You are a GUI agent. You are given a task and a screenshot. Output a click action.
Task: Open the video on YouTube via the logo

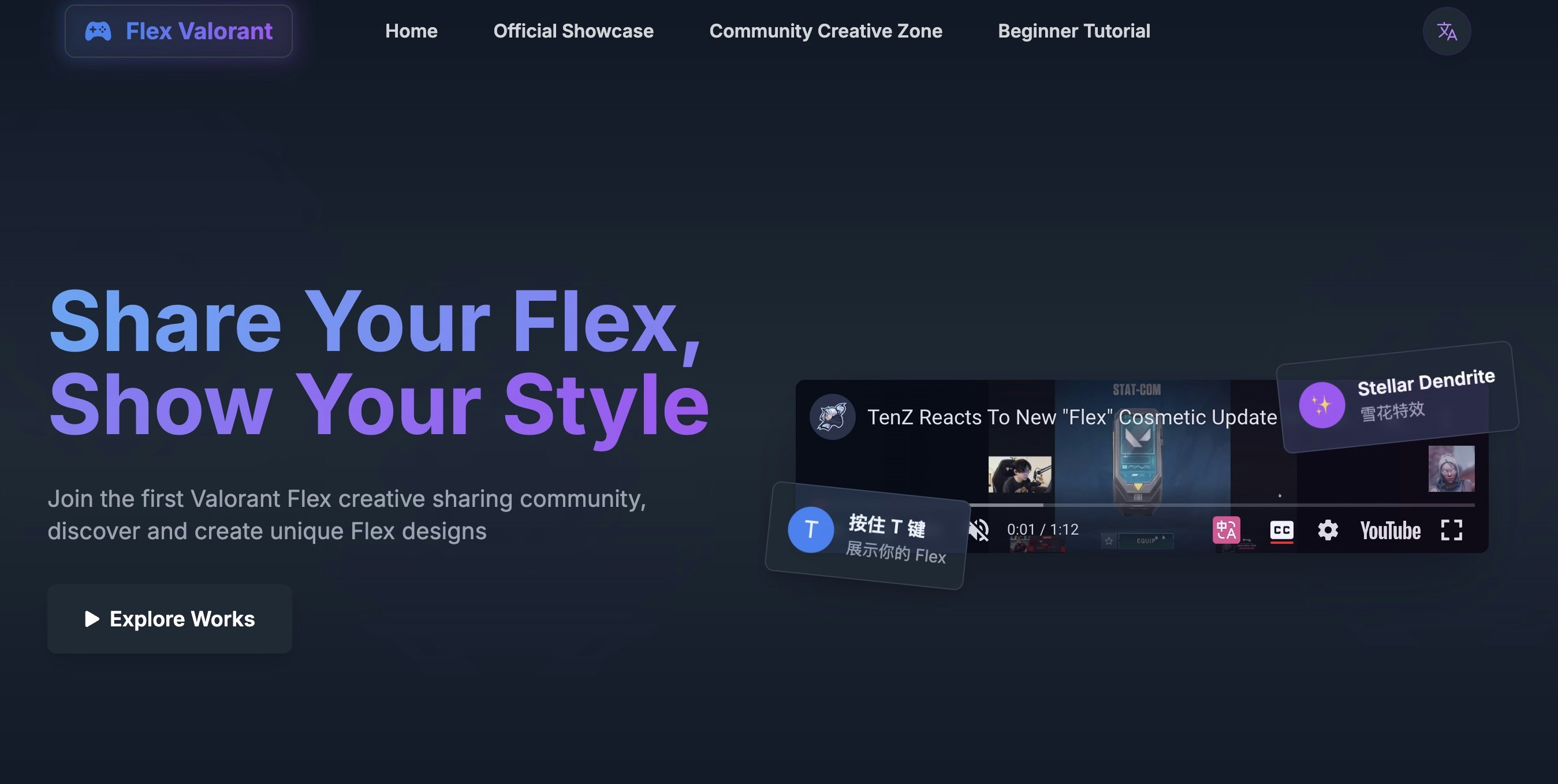click(x=1390, y=530)
